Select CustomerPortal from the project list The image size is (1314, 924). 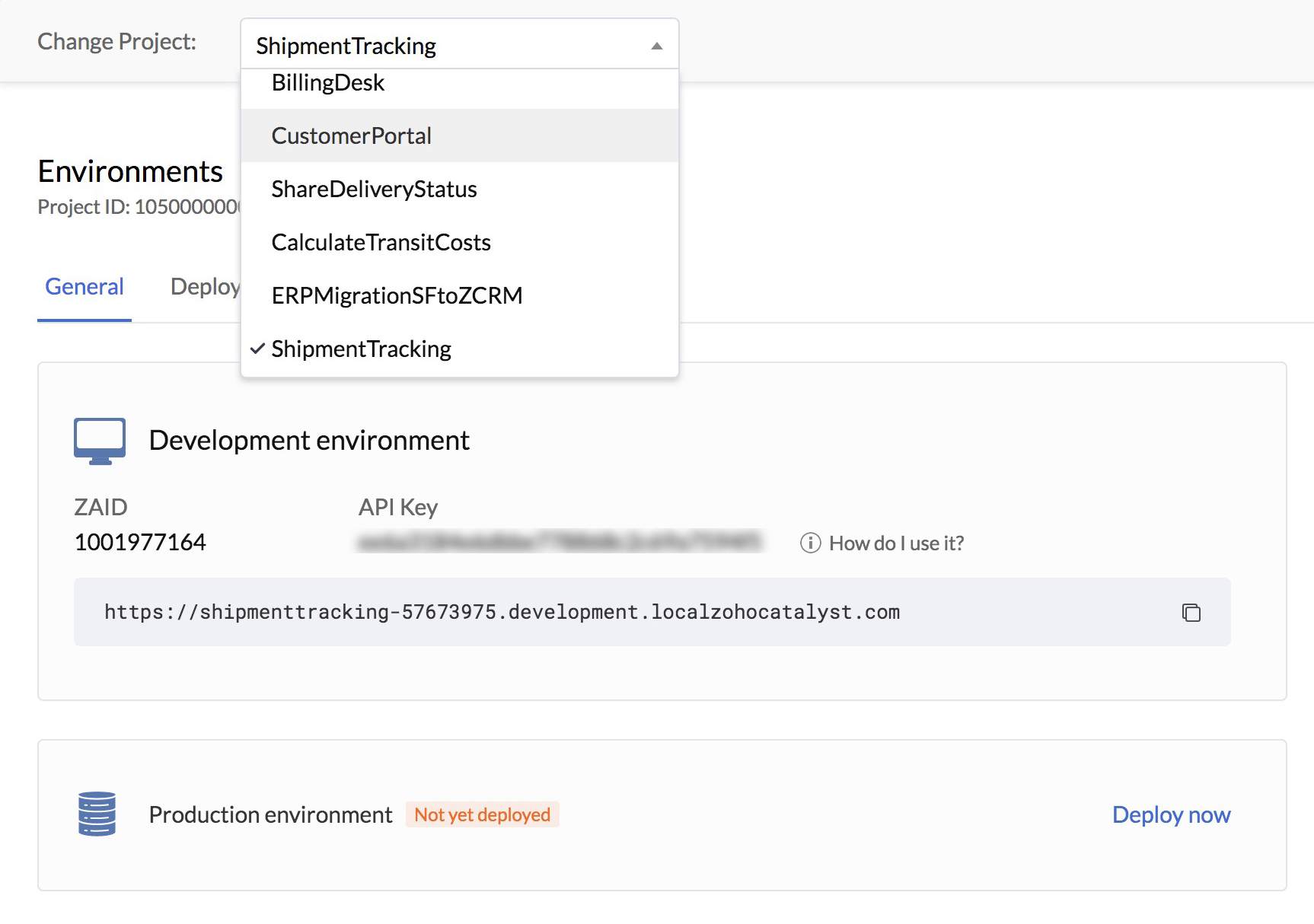(x=352, y=135)
